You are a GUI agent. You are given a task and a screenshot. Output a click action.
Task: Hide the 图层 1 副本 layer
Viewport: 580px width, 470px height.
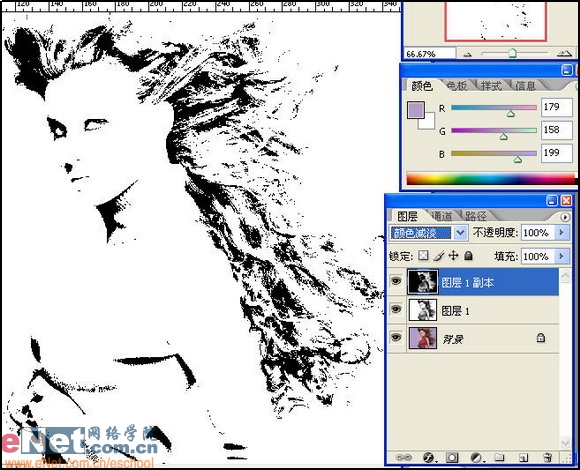point(396,281)
